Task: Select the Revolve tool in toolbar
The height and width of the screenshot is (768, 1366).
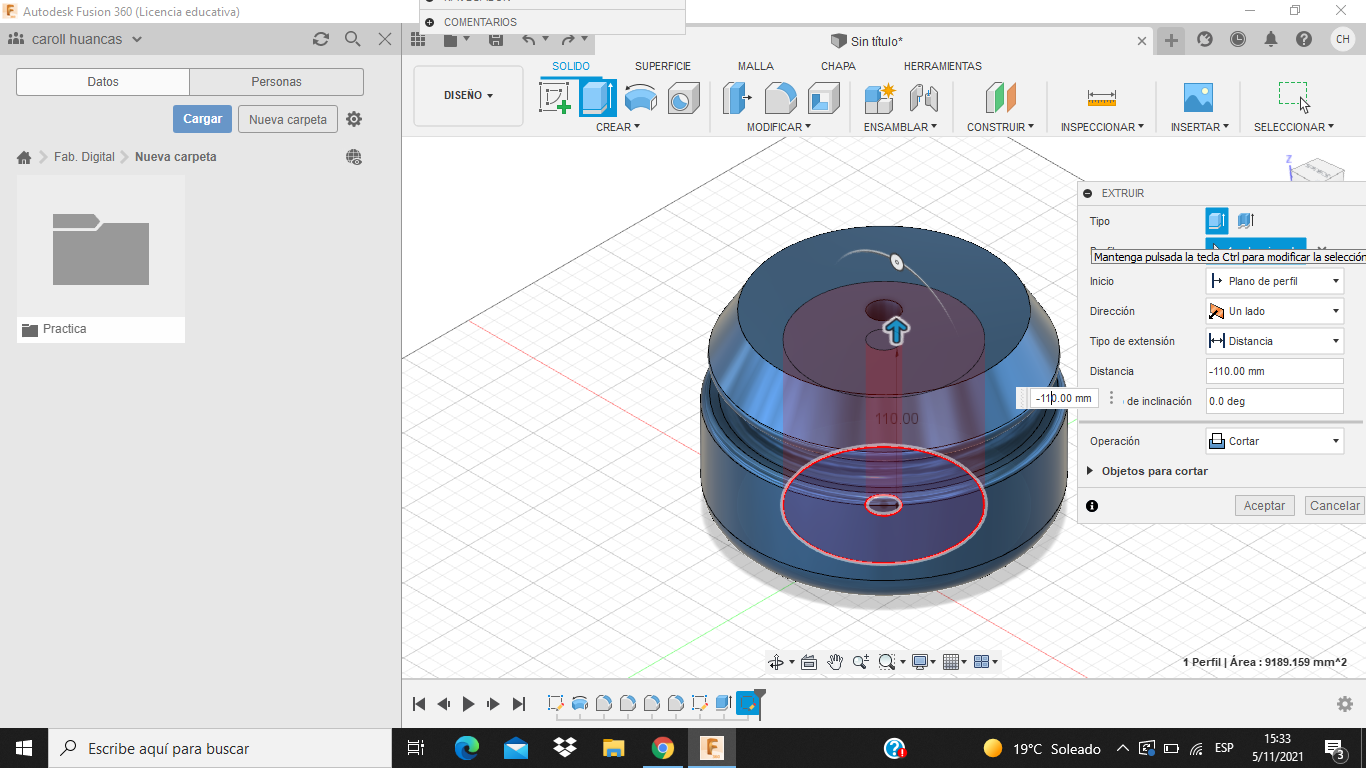Action: (x=641, y=98)
